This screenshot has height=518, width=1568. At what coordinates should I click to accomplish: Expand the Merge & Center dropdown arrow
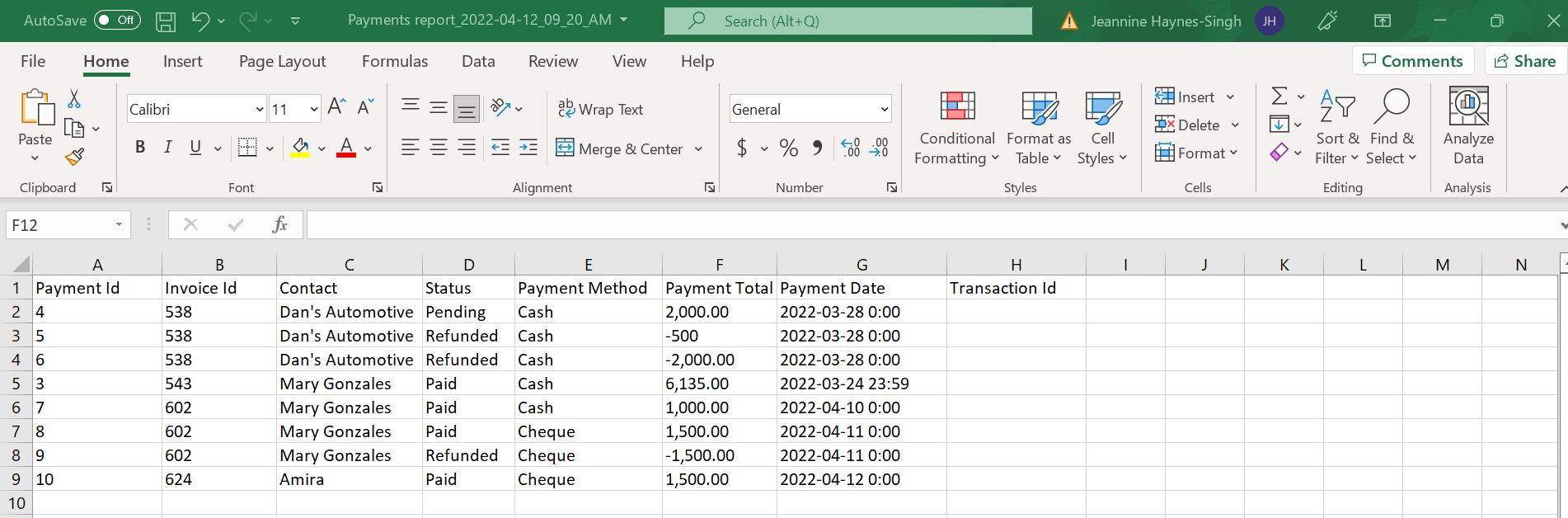(x=698, y=149)
